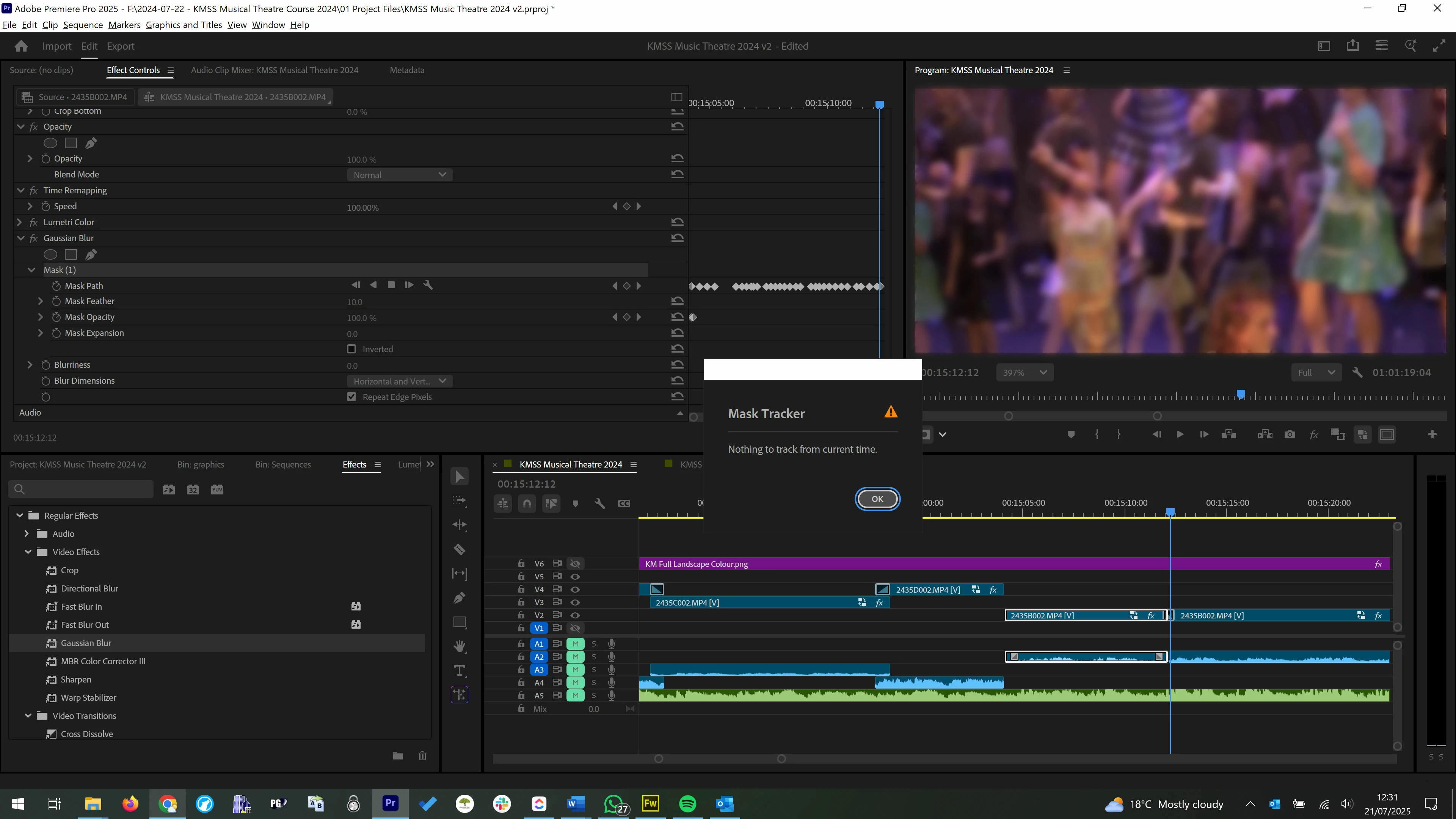The height and width of the screenshot is (819, 1456).
Task: Click the Effects panel search field
Action: [x=85, y=490]
